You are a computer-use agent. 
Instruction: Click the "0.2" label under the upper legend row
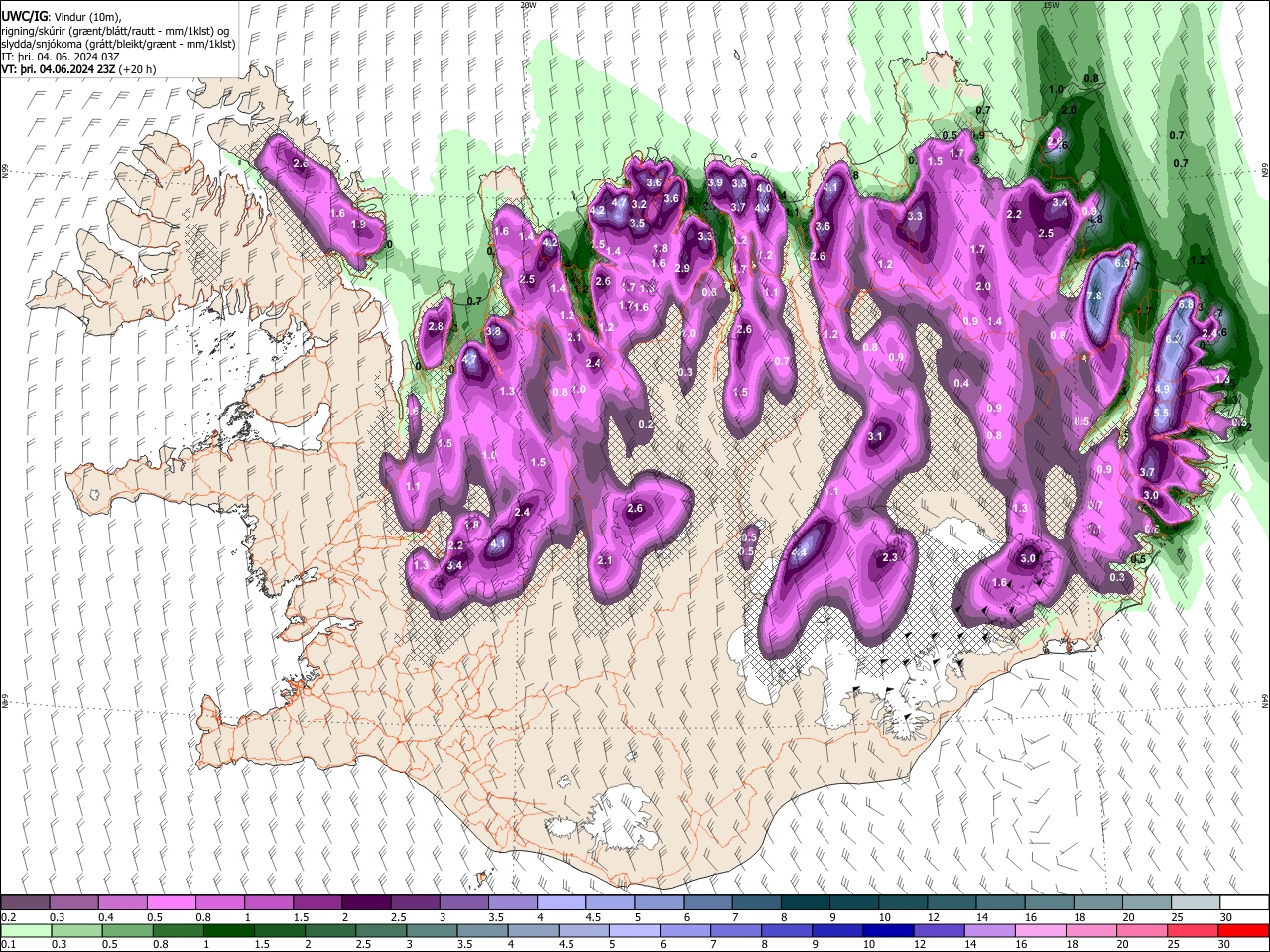(x=8, y=917)
